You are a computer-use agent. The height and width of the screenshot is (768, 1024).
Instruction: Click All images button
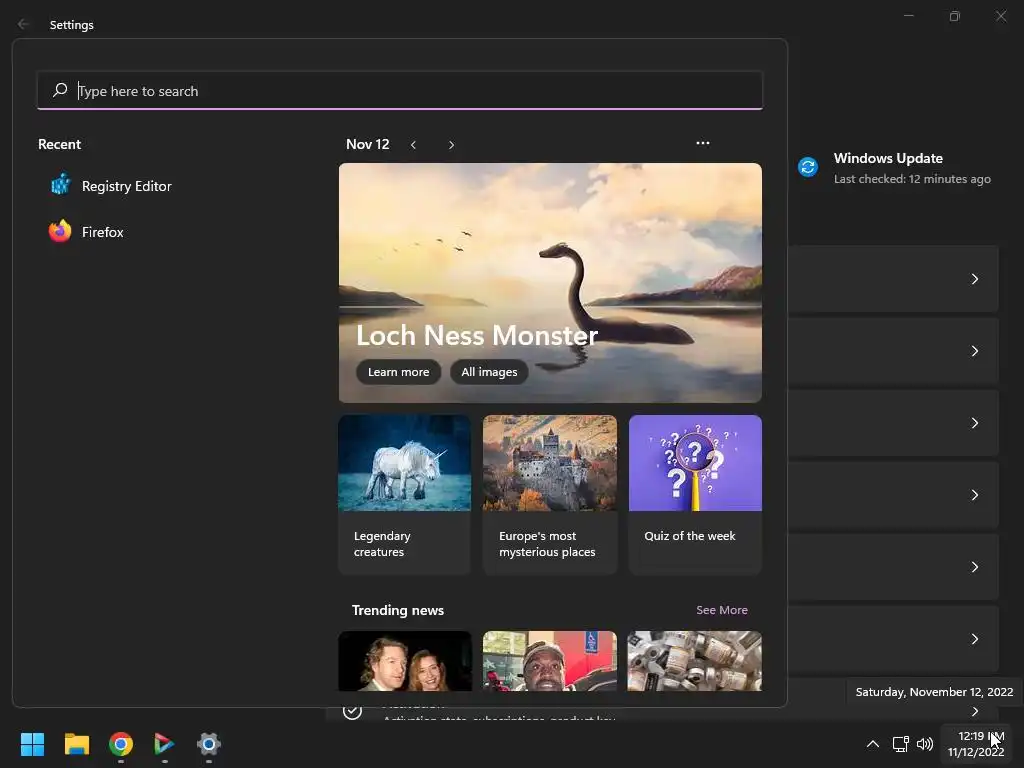point(489,372)
